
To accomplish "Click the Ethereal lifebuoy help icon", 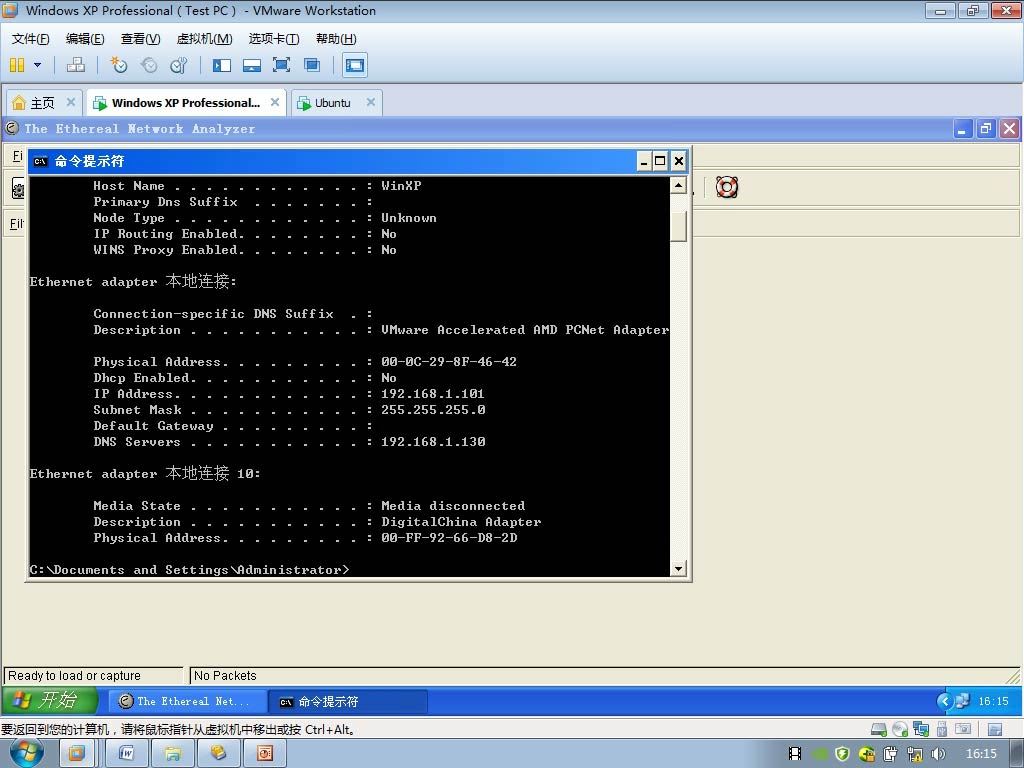I will coord(727,187).
